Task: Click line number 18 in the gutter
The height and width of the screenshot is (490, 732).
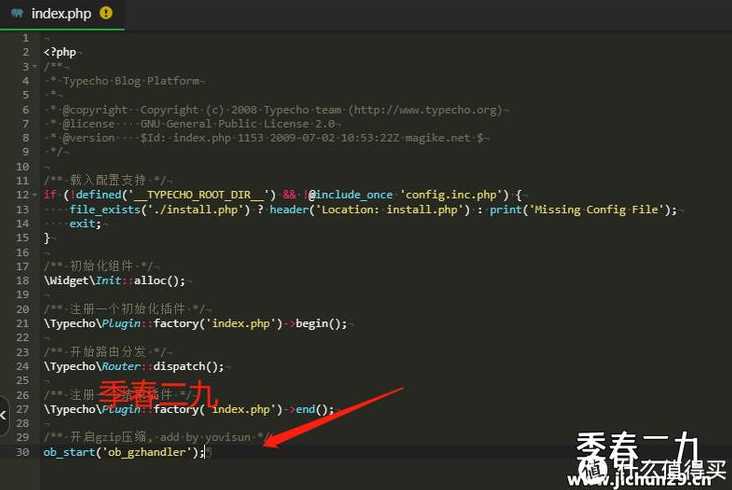Action: (23, 281)
